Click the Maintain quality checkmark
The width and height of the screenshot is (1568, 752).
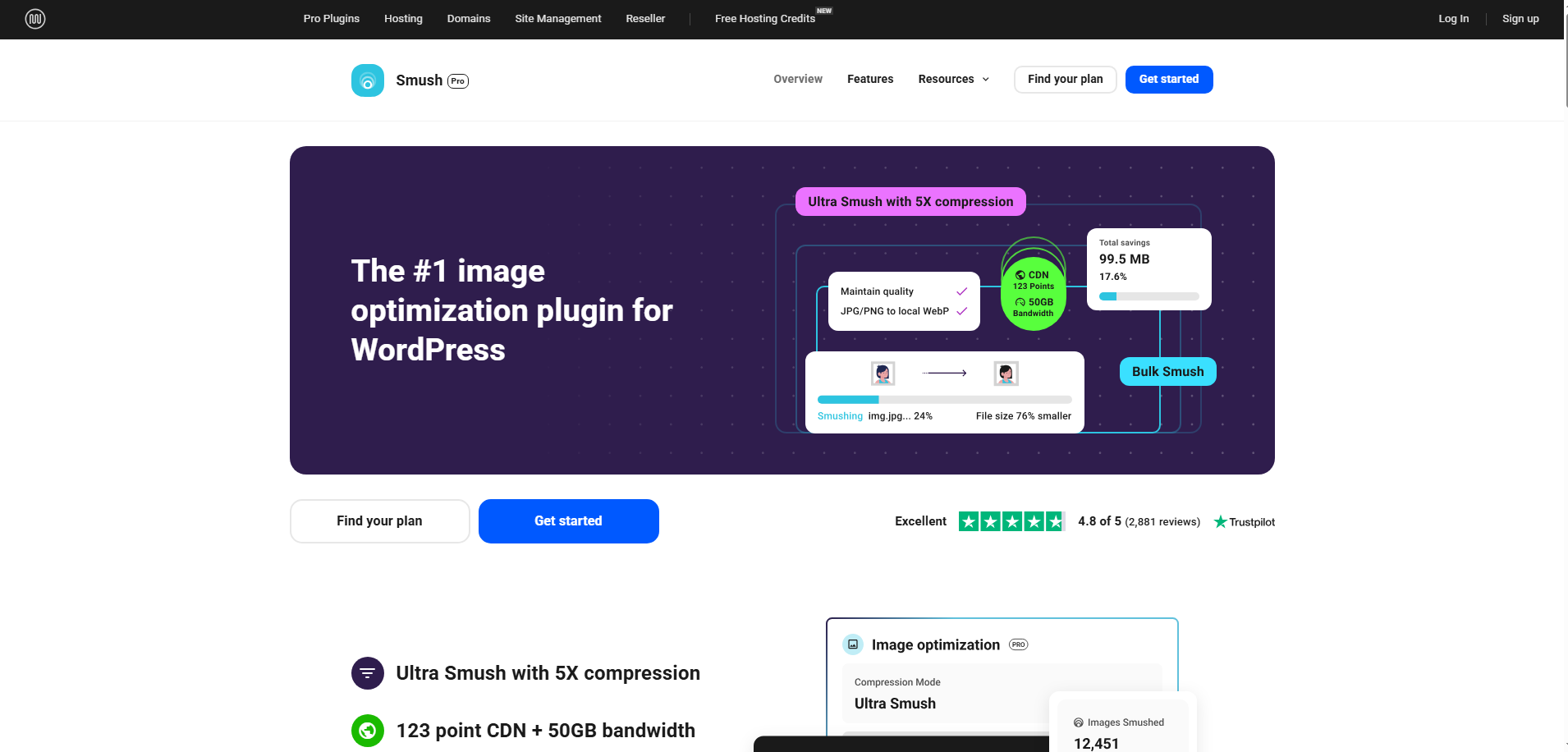pyautogui.click(x=961, y=291)
